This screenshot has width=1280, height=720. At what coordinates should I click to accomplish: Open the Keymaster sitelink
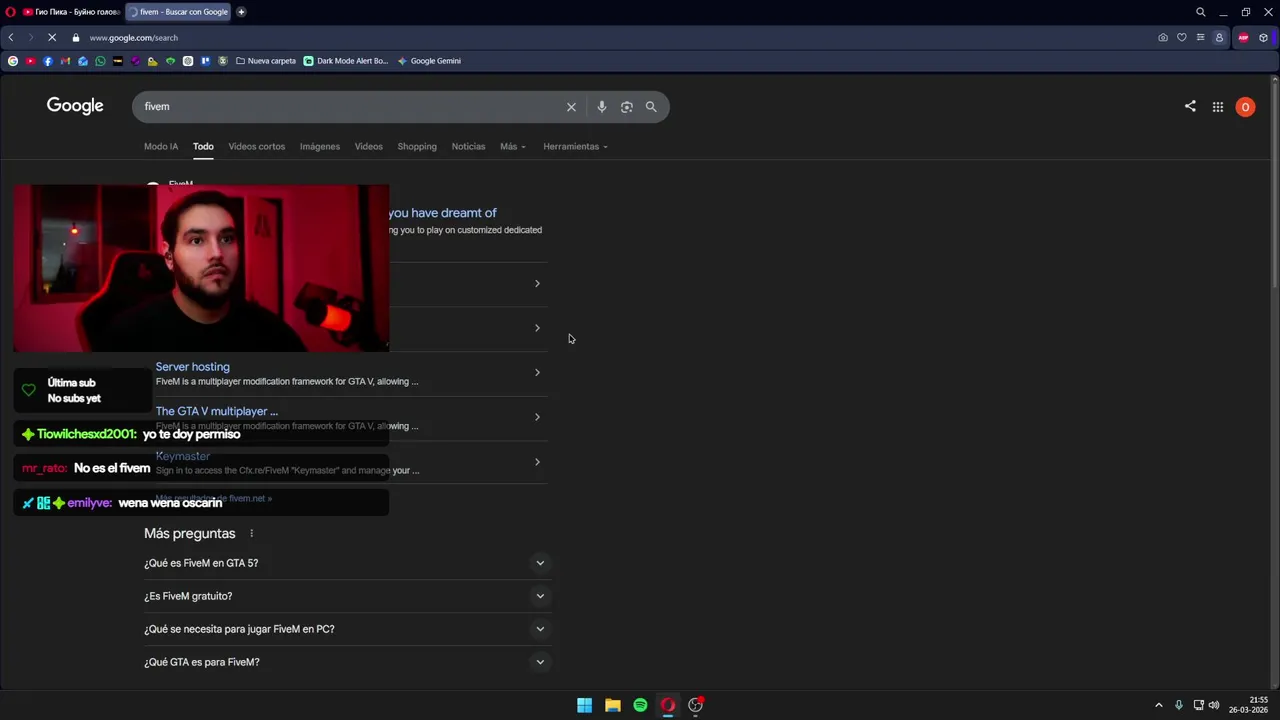point(183,456)
